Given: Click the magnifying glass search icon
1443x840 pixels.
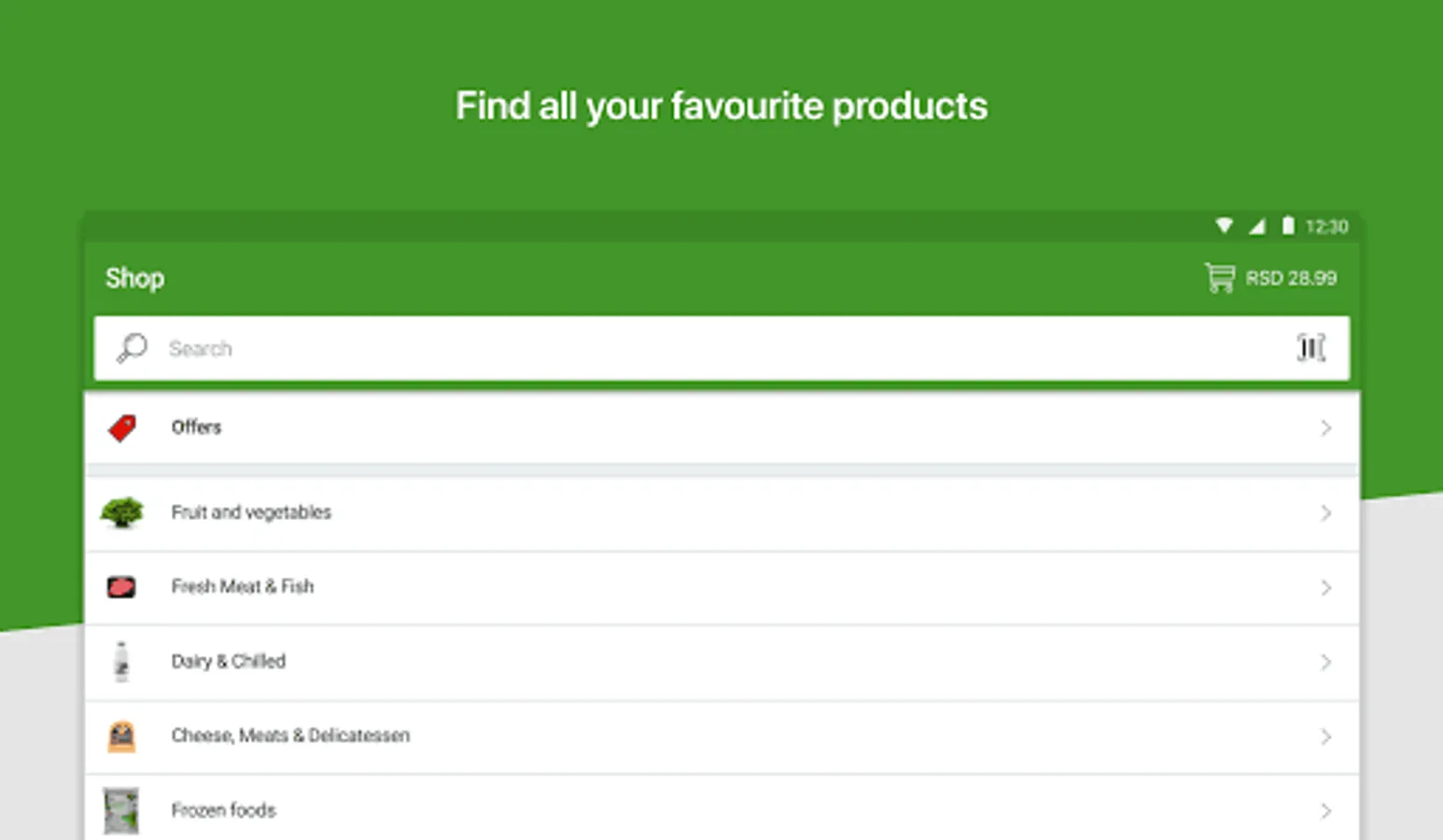Looking at the screenshot, I should point(132,348).
